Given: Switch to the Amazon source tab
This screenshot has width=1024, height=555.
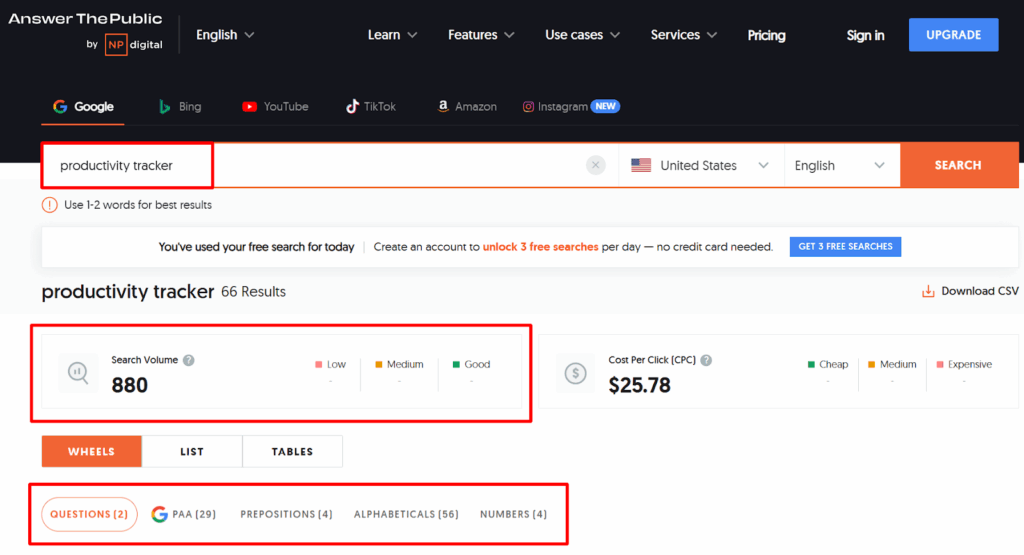Looking at the screenshot, I should coord(467,106).
